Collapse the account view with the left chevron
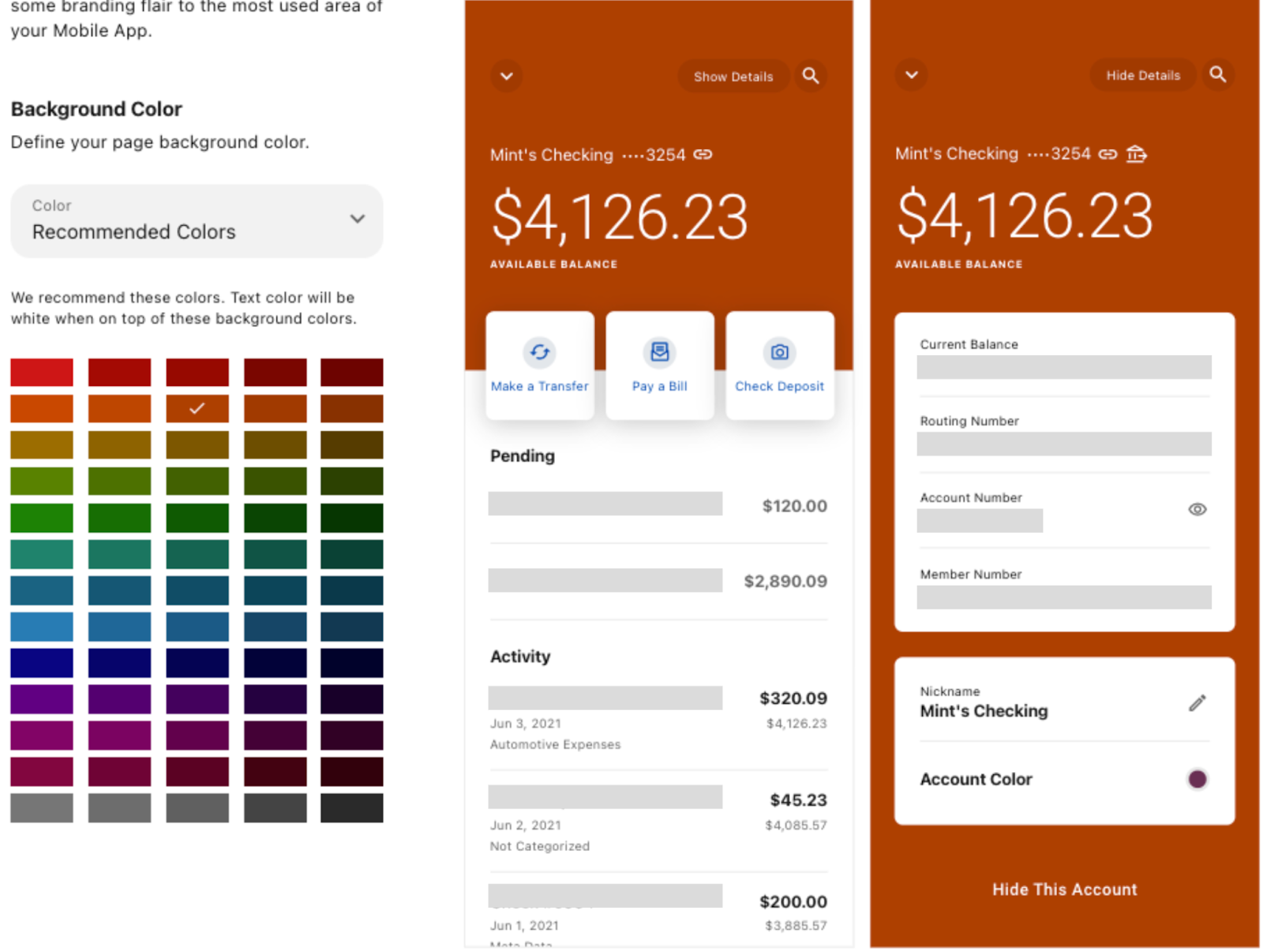Screen dimensions: 1263x952 click(506, 76)
